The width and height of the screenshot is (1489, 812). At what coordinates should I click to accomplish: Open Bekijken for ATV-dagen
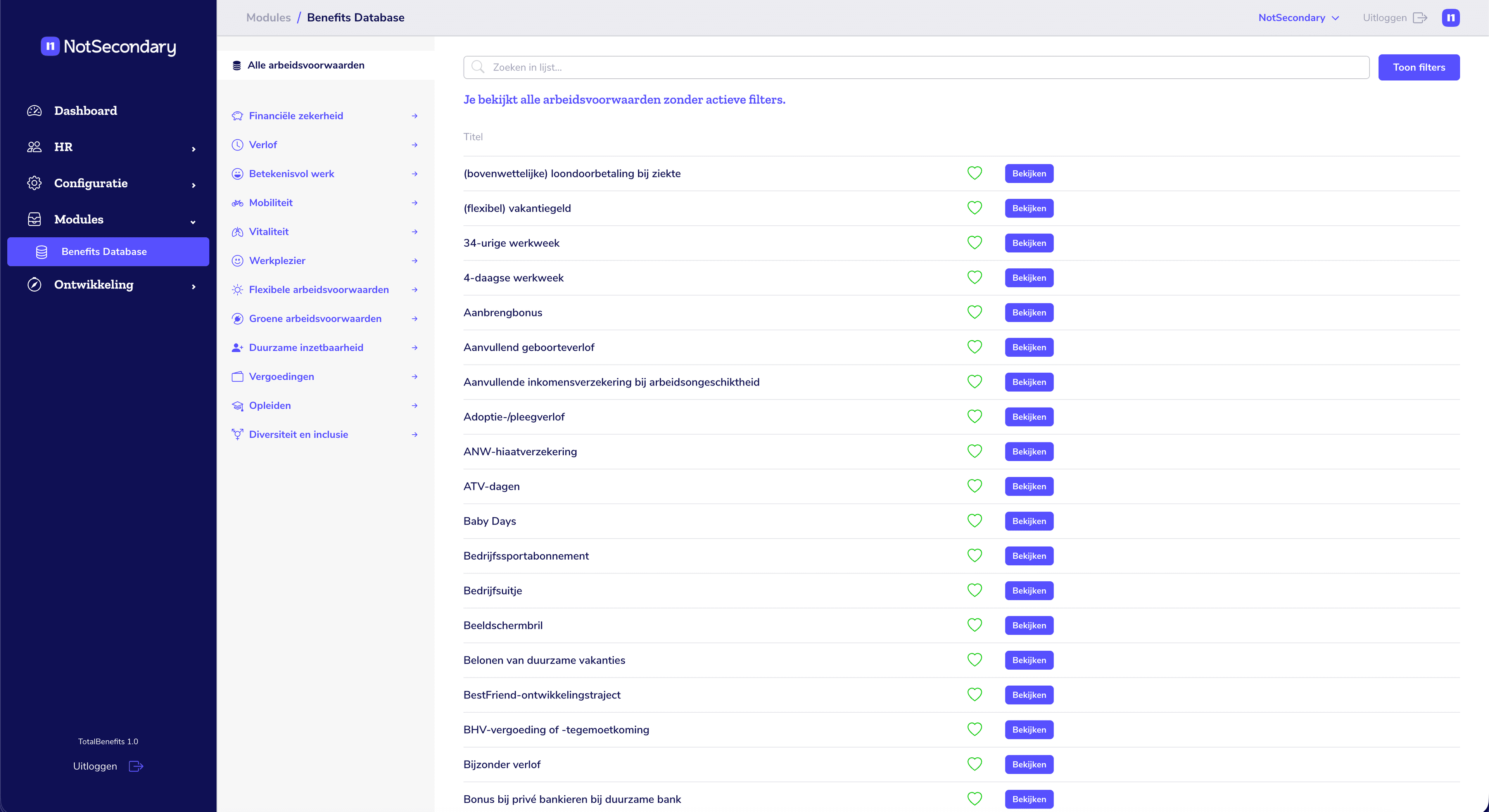tap(1028, 486)
